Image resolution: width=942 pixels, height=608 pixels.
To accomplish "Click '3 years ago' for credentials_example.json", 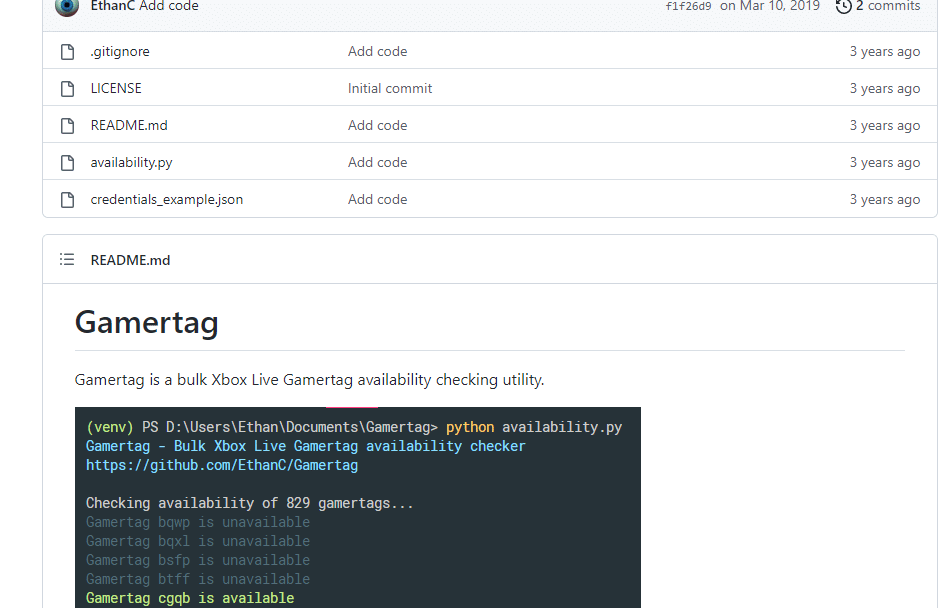I will [884, 199].
